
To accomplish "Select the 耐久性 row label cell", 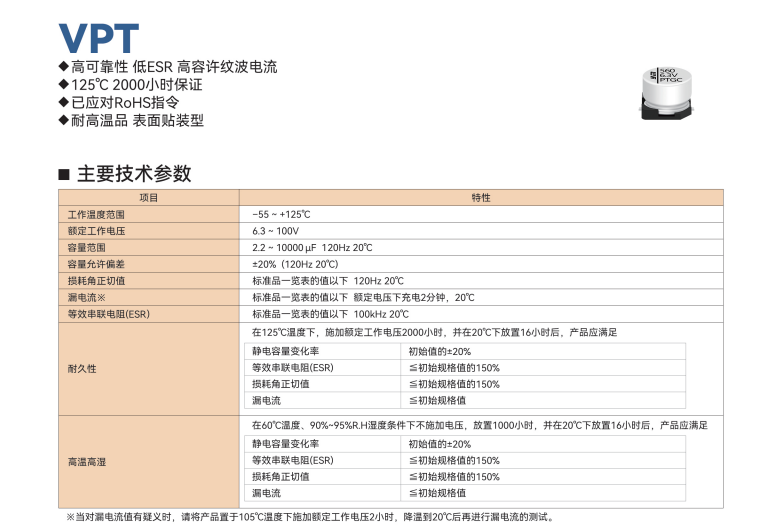I will (x=82, y=368).
